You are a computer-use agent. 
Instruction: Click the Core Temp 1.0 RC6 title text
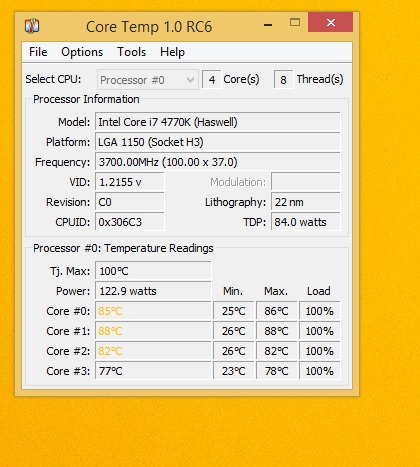tap(149, 27)
